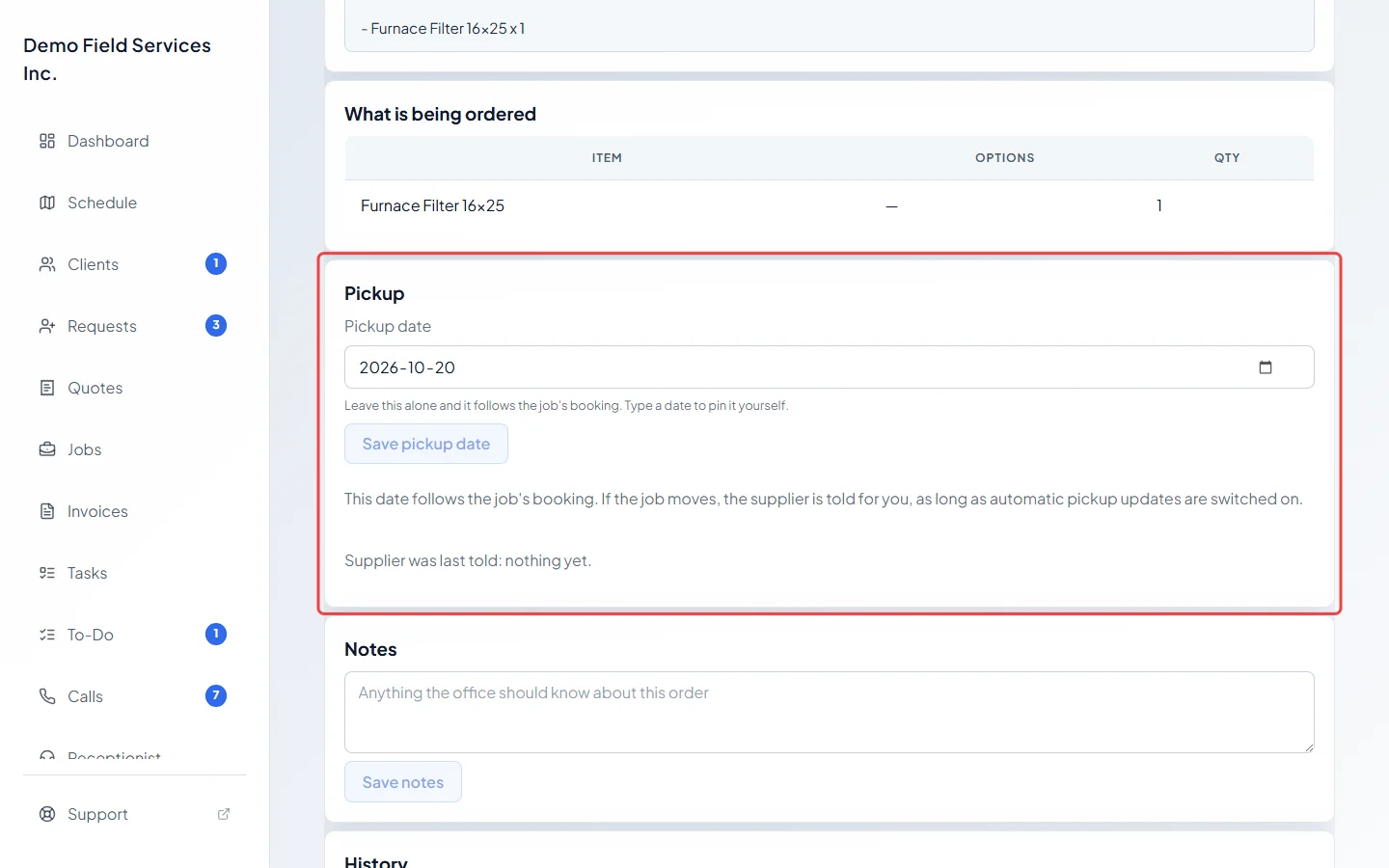Click the Clients badge showing 1

click(216, 263)
